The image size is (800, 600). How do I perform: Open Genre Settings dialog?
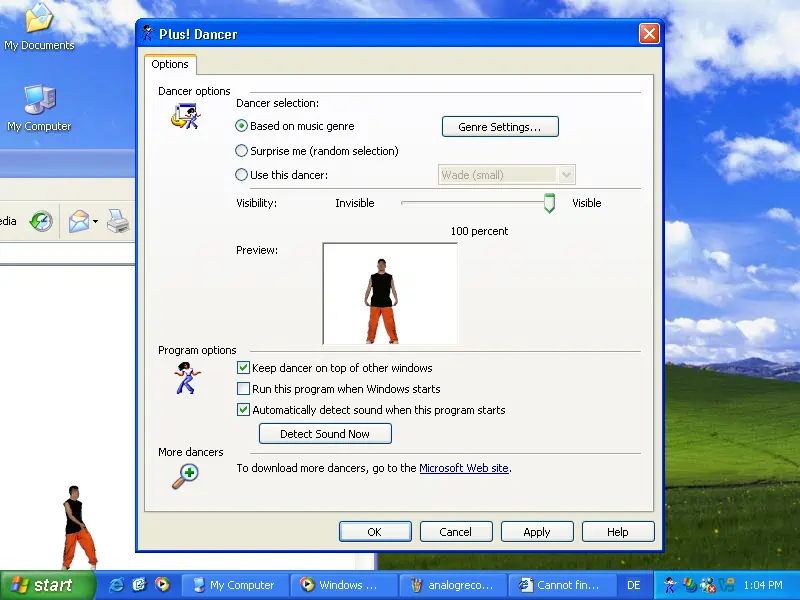click(x=500, y=127)
